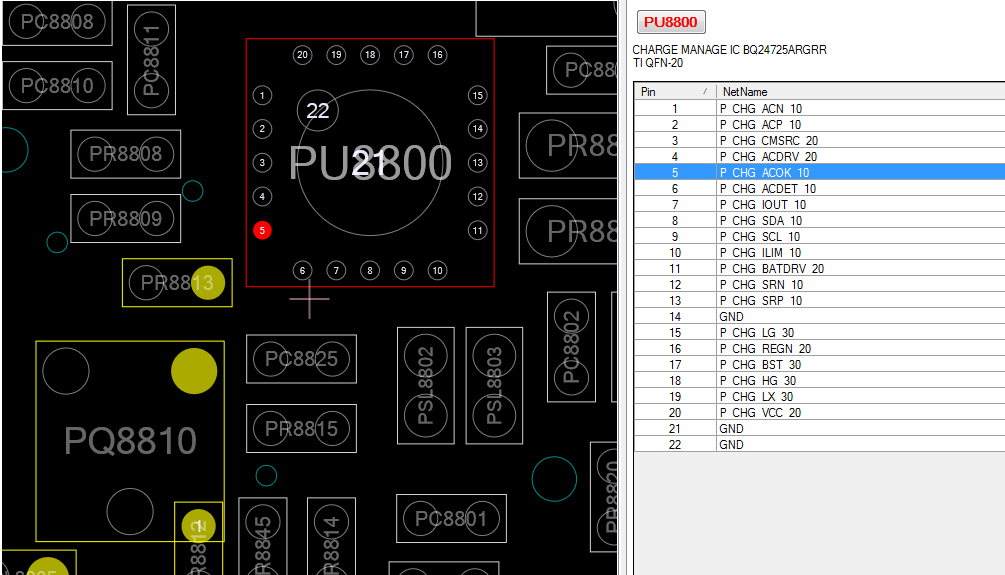This screenshot has height=575, width=1005.
Task: Click the PU8800 component button
Action: 671,22
